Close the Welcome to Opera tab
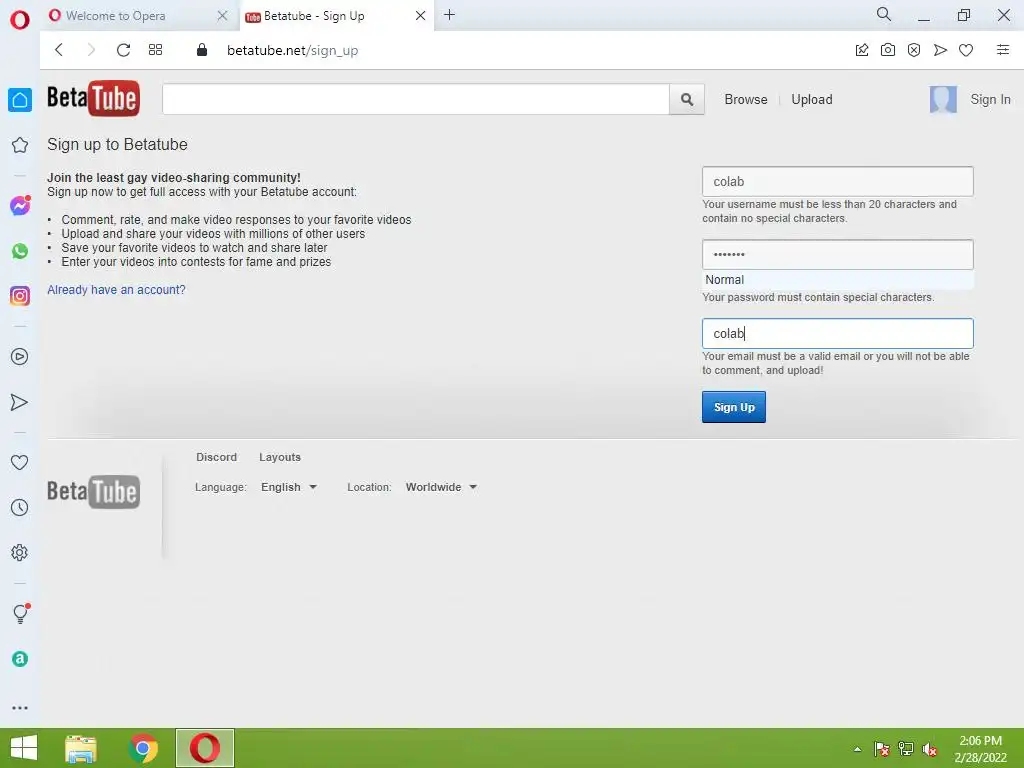The height and width of the screenshot is (768, 1024). click(x=222, y=16)
